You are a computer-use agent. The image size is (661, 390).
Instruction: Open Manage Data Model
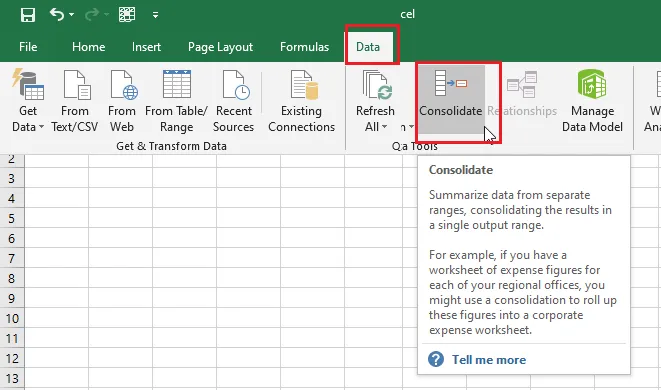(x=592, y=101)
